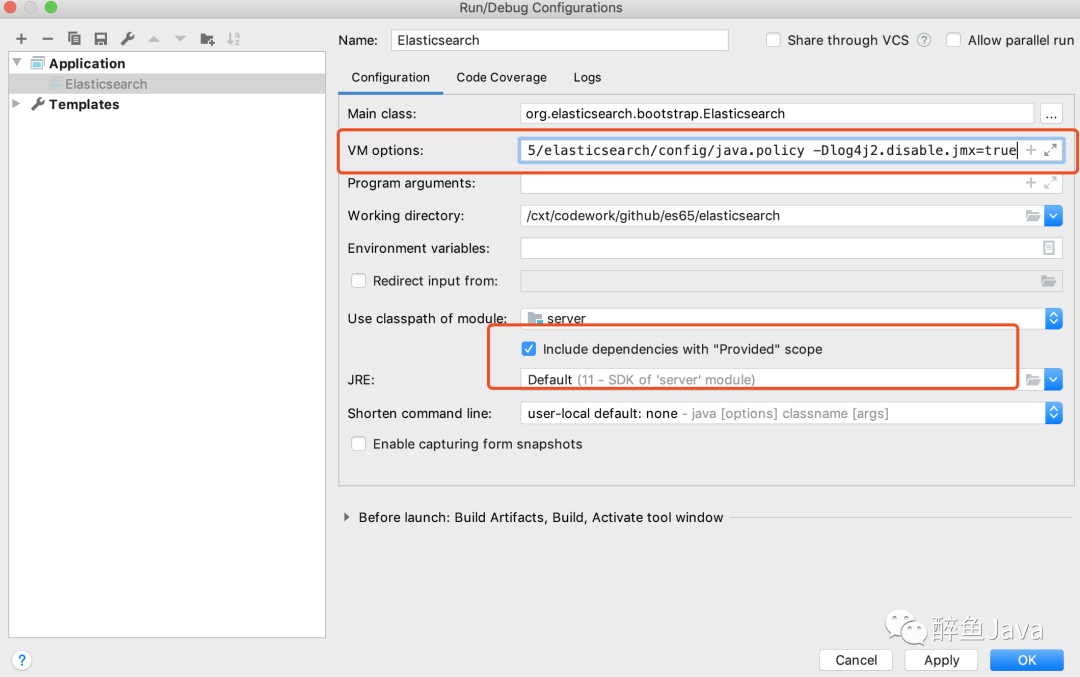Click into the Name field
1080x677 pixels.
559,40
